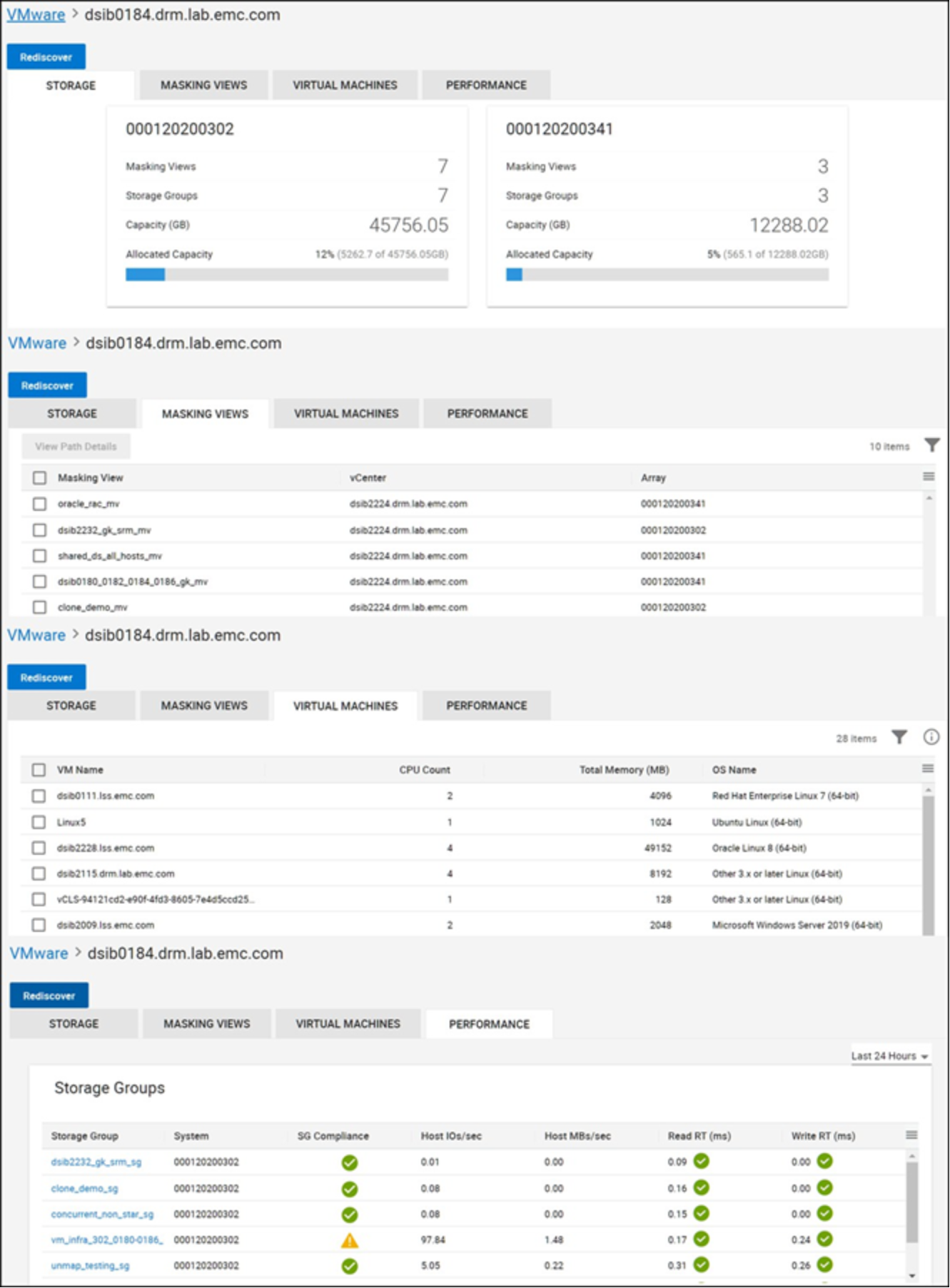Click the Write RT status icon for clone_demo_sg
The width and height of the screenshot is (950, 1288).
coord(825,1187)
